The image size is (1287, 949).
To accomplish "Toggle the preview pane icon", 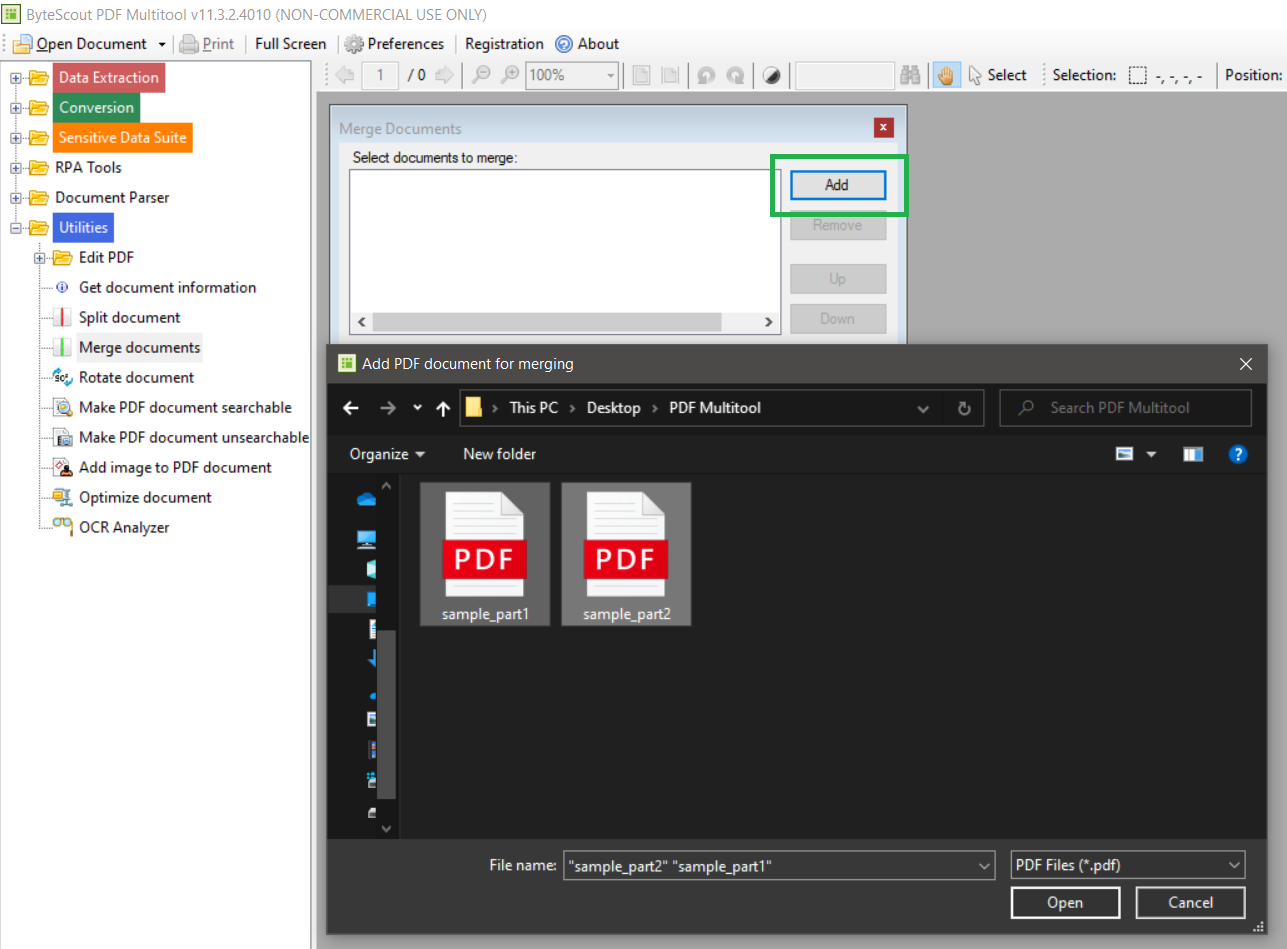I will pyautogui.click(x=1193, y=454).
